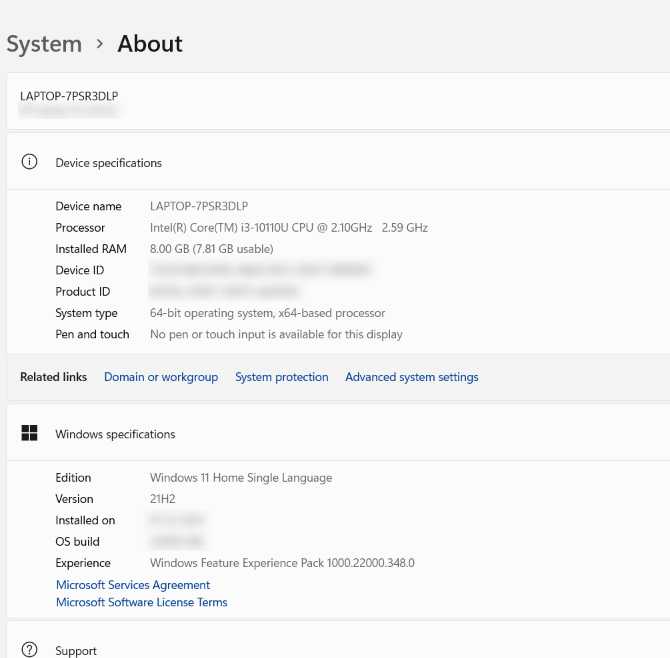Click the Related links label
Screen dimensions: 670x658
53,377
